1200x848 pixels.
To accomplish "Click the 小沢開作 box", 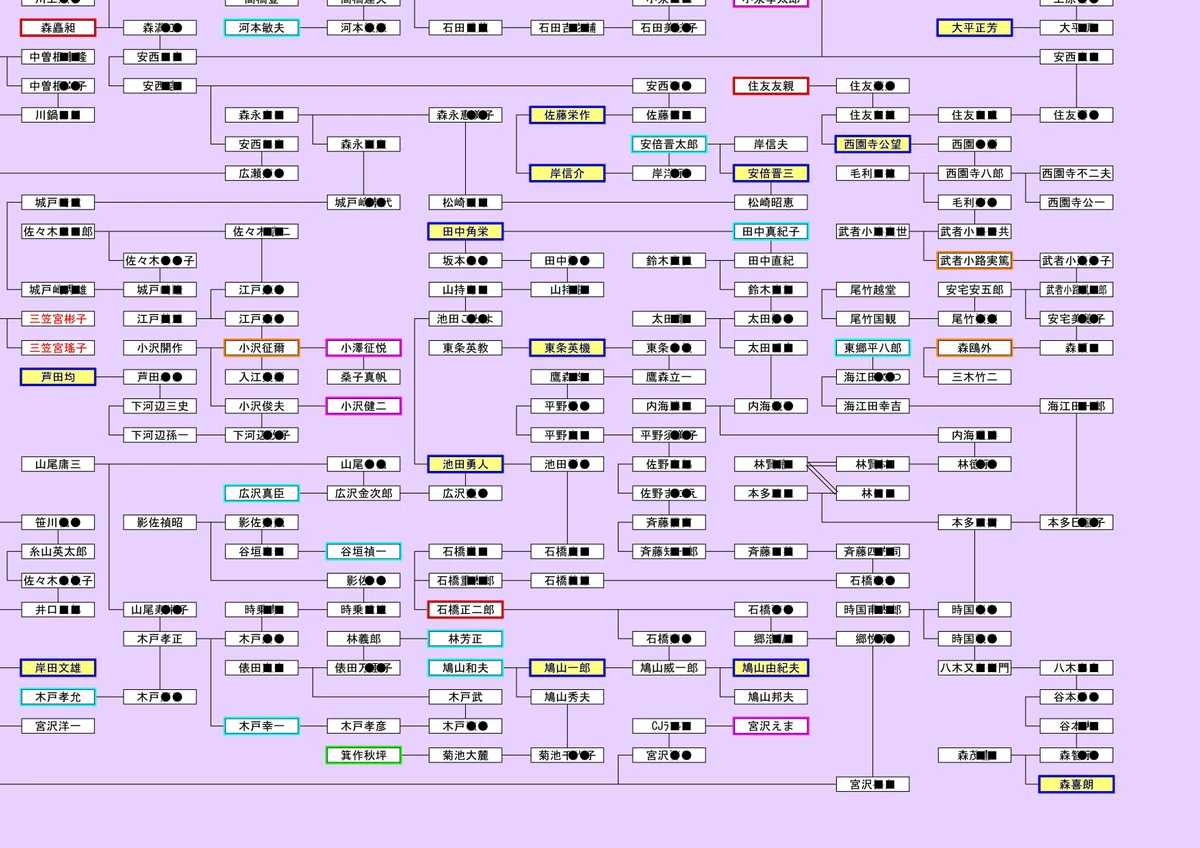I will tap(159, 348).
